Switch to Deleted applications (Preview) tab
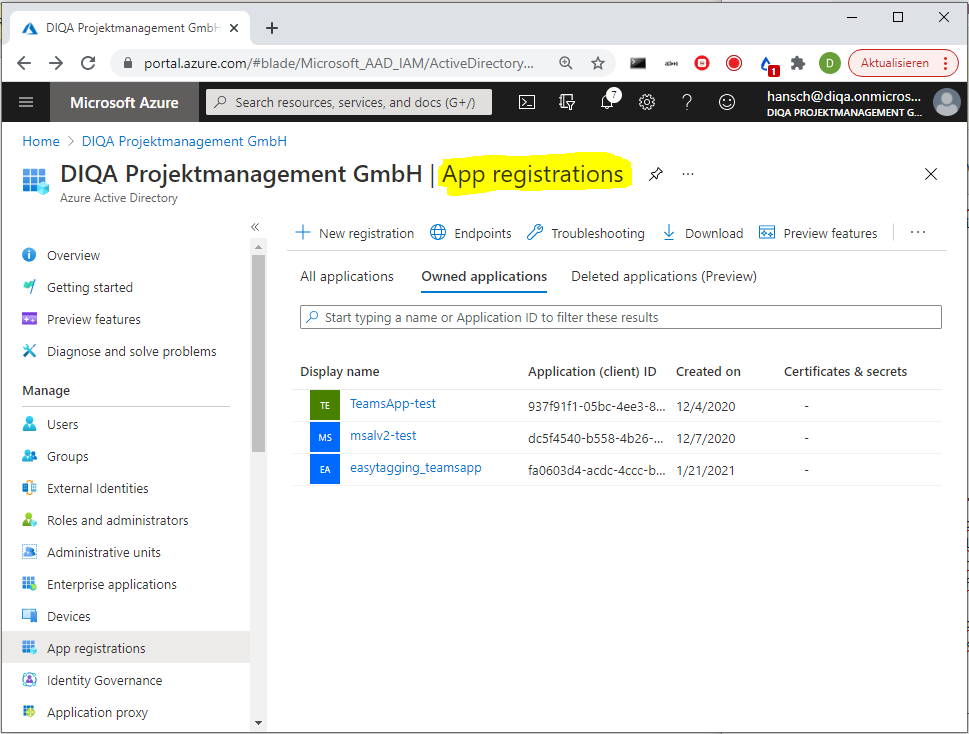 (664, 276)
